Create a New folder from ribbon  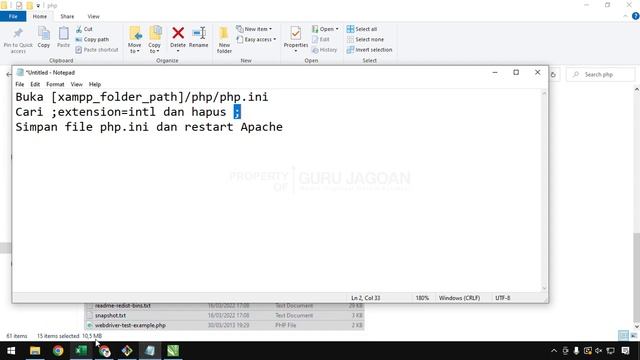pos(224,40)
